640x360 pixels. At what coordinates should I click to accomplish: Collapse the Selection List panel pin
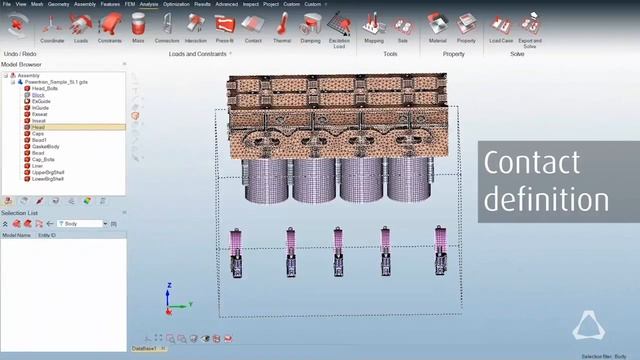point(124,213)
